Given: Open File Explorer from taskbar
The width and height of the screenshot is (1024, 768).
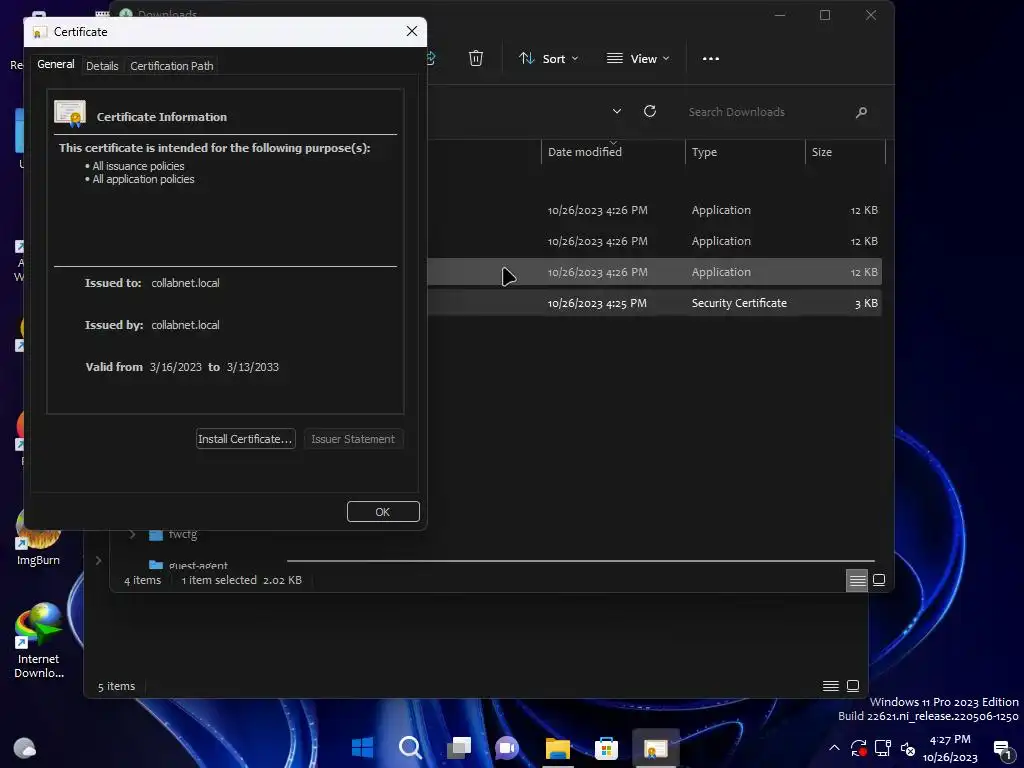Looking at the screenshot, I should click(558, 747).
